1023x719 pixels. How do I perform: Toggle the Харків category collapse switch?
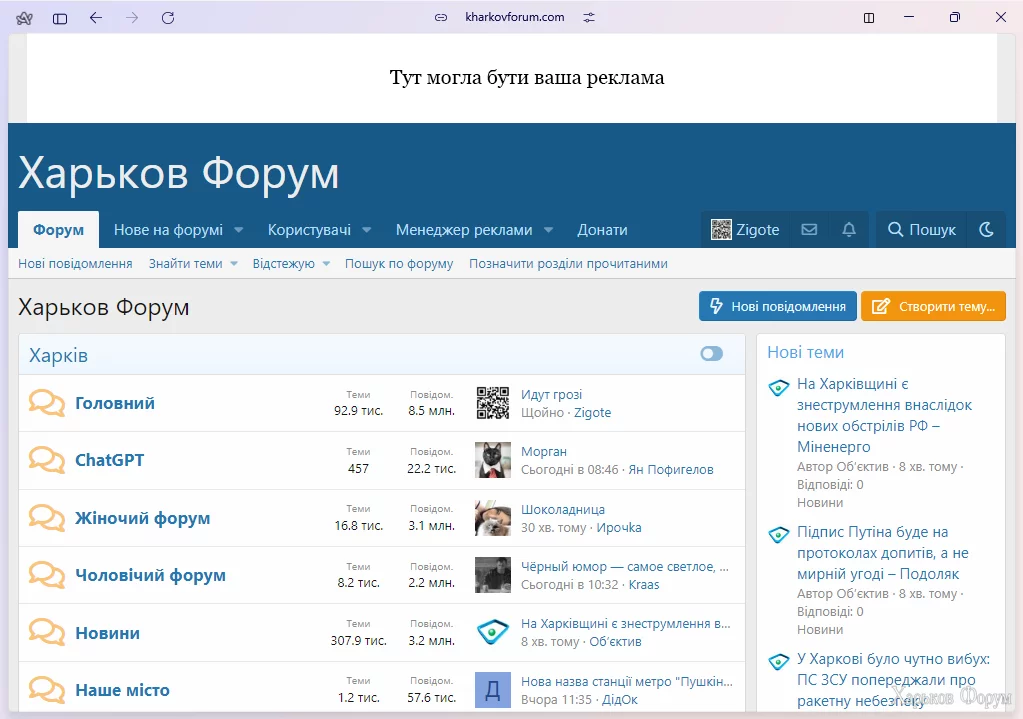(x=711, y=354)
